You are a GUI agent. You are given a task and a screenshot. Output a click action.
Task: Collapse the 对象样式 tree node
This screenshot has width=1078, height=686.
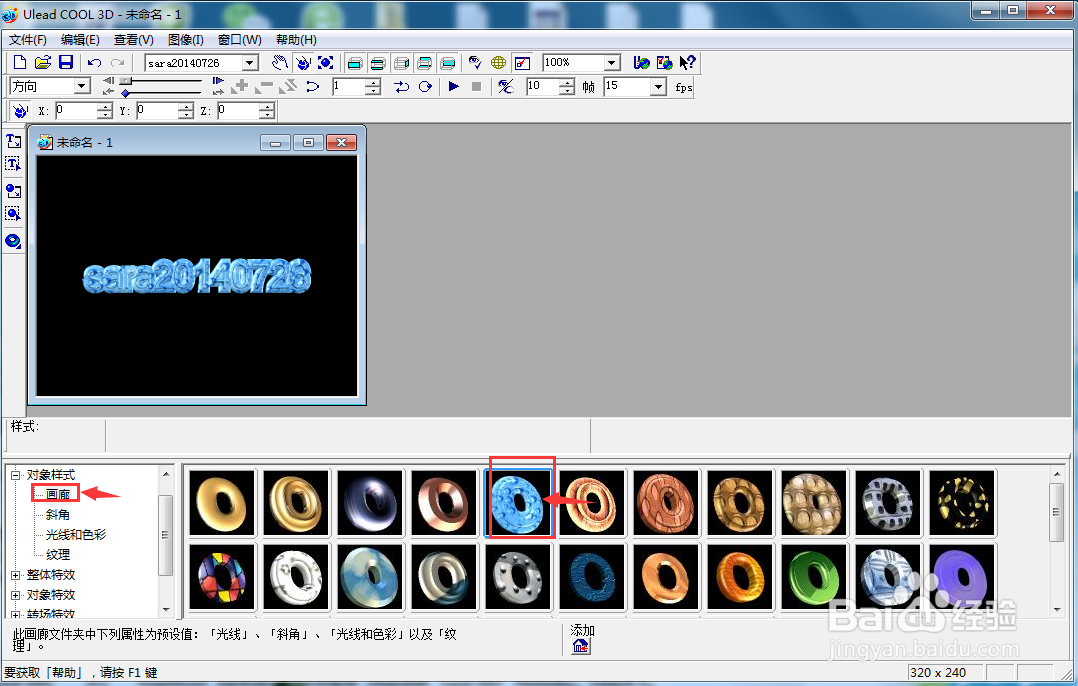coord(16,475)
